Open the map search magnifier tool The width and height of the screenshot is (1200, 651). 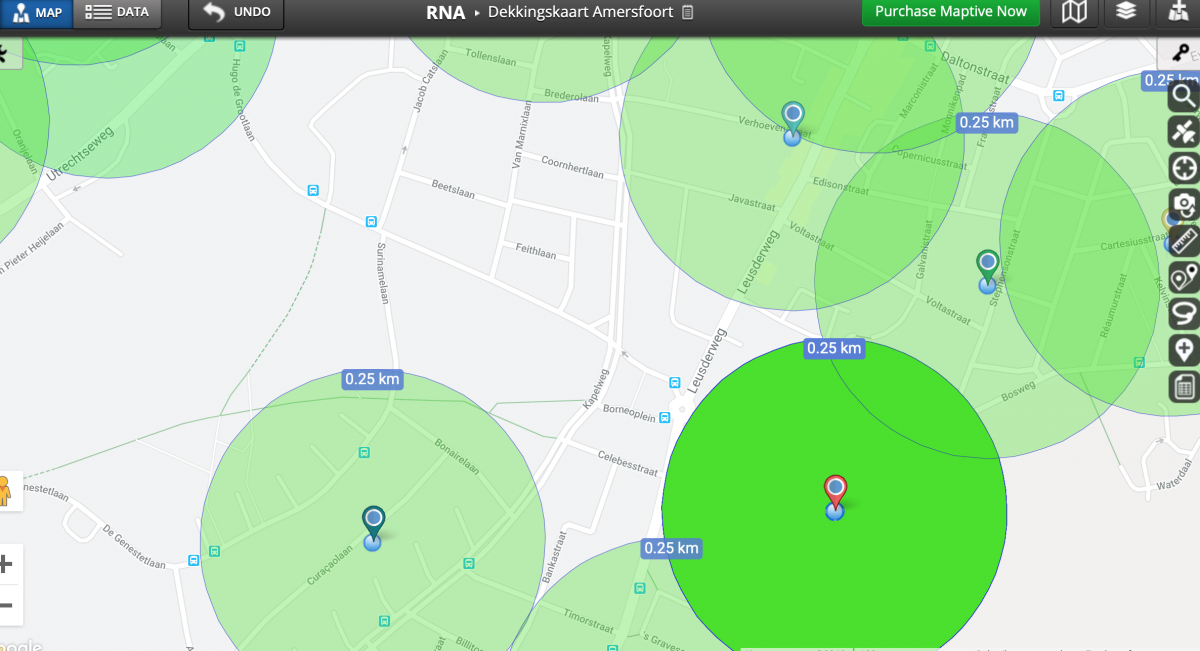(x=1183, y=97)
